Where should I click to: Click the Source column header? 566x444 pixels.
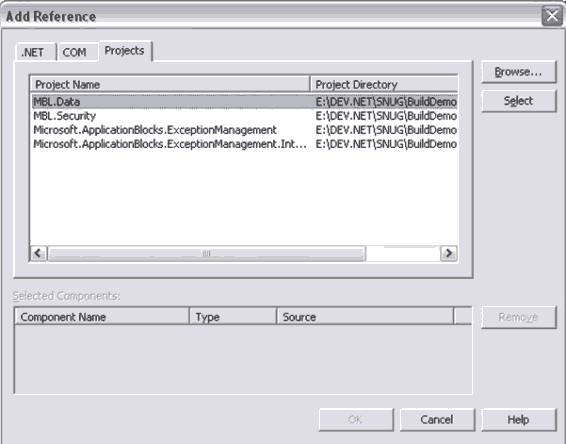click(365, 317)
